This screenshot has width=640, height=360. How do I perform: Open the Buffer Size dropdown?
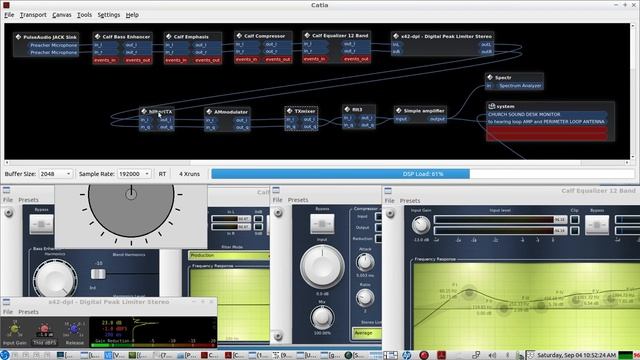point(56,174)
